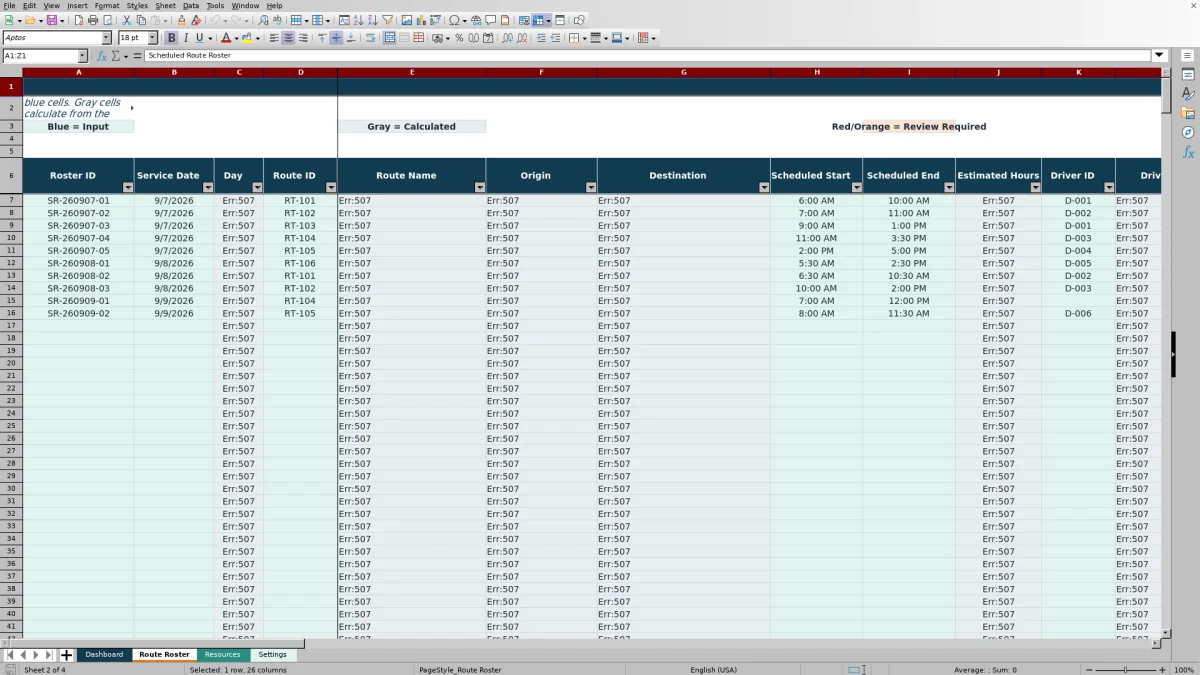Viewport: 1200px width, 675px height.
Task: Select row 7 header
Action: (x=11, y=200)
